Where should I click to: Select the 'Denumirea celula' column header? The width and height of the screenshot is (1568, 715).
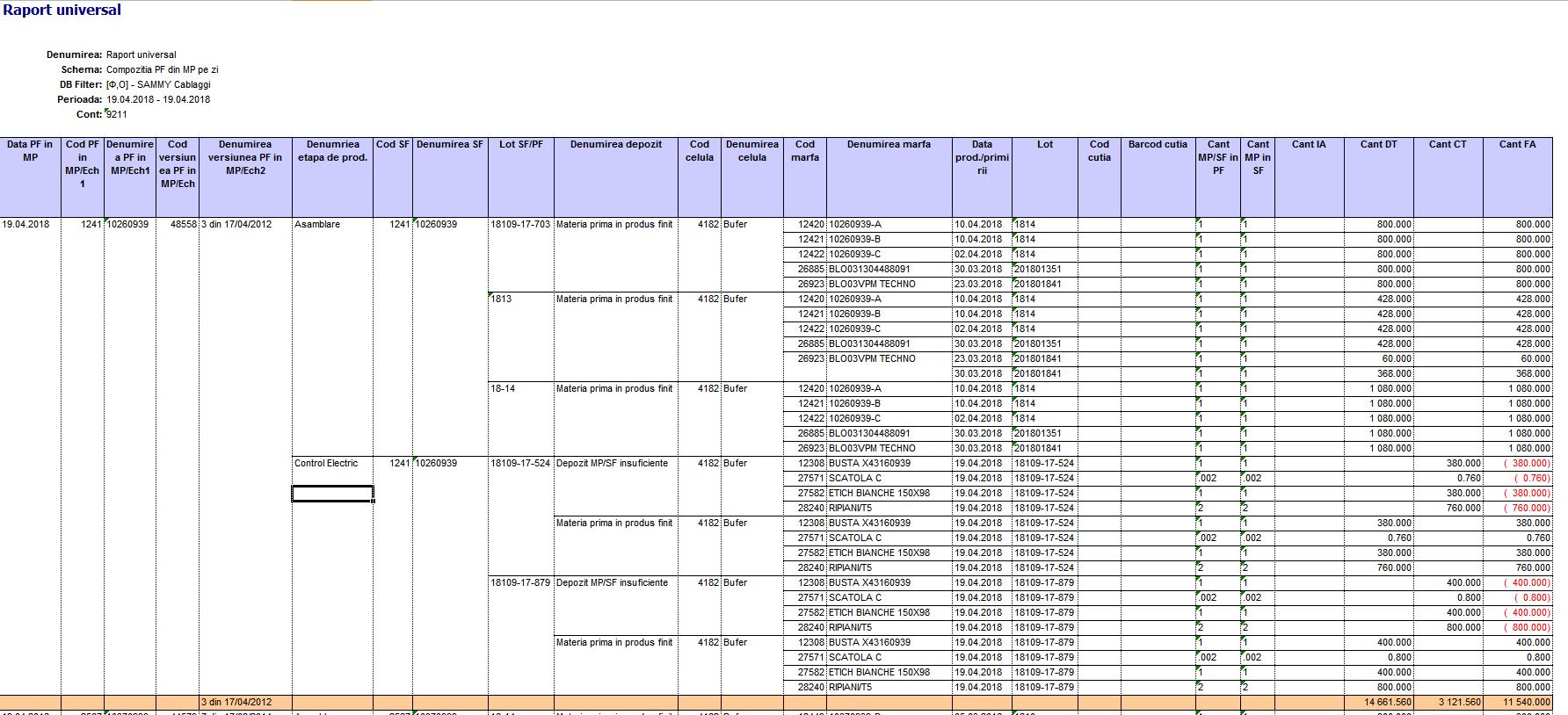click(x=752, y=177)
